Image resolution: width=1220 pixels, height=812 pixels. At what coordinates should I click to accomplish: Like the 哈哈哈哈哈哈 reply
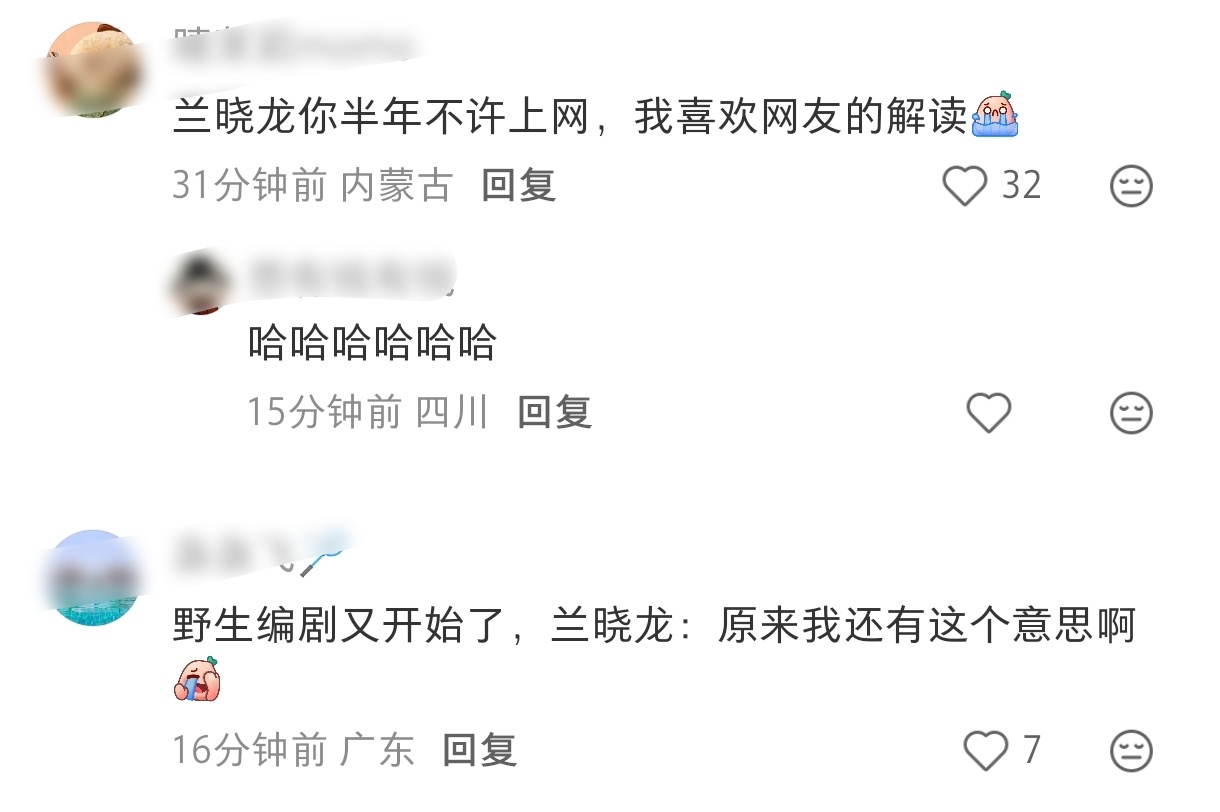(x=988, y=413)
